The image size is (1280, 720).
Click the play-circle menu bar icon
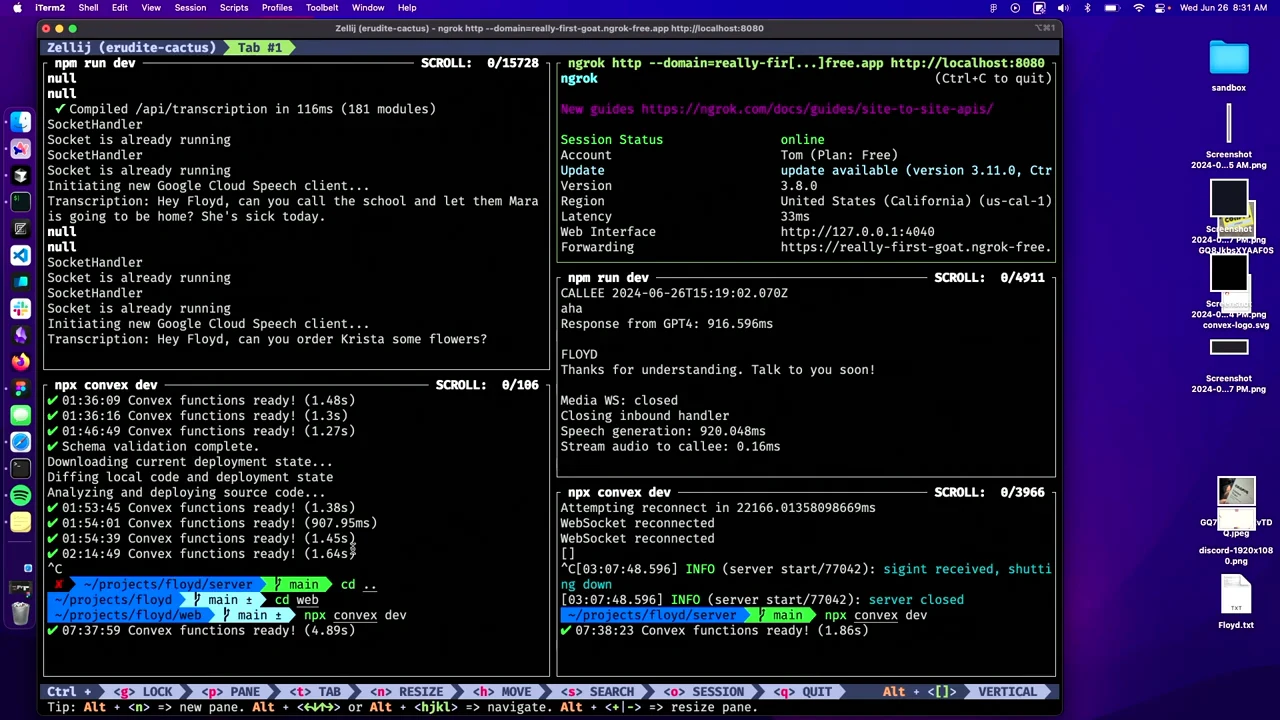pyautogui.click(x=1015, y=8)
